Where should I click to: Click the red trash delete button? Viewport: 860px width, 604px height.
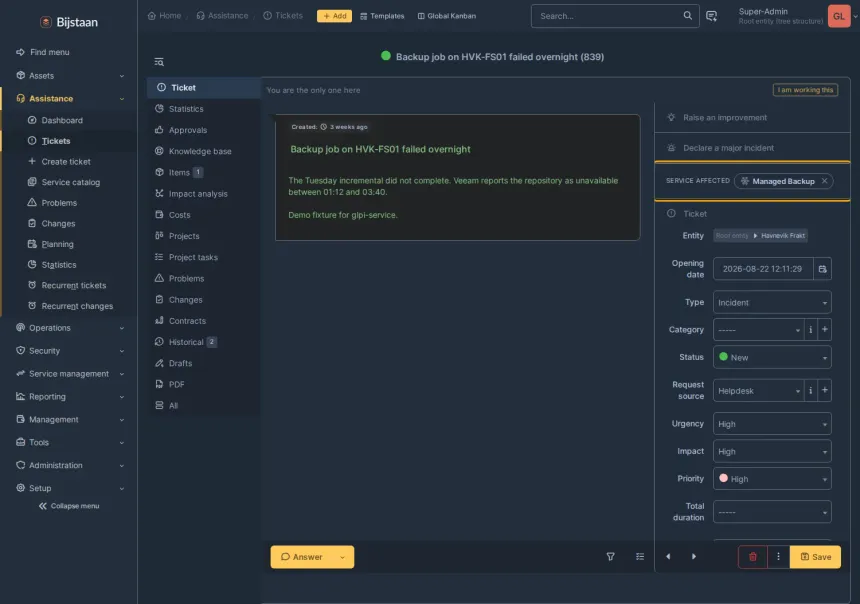(x=752, y=557)
